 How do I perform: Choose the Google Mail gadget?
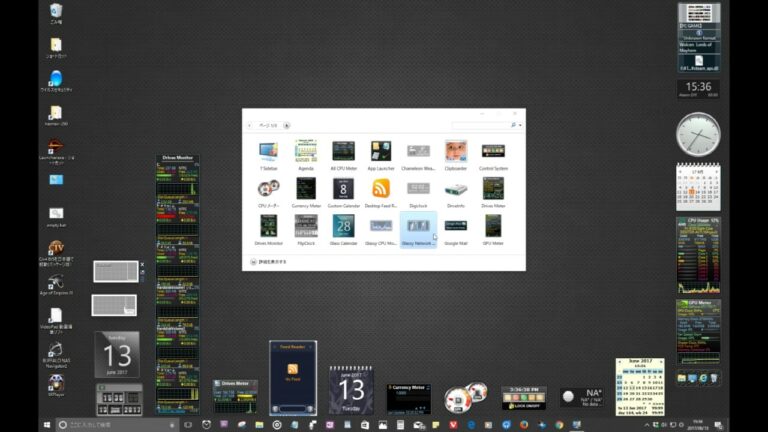coord(456,226)
